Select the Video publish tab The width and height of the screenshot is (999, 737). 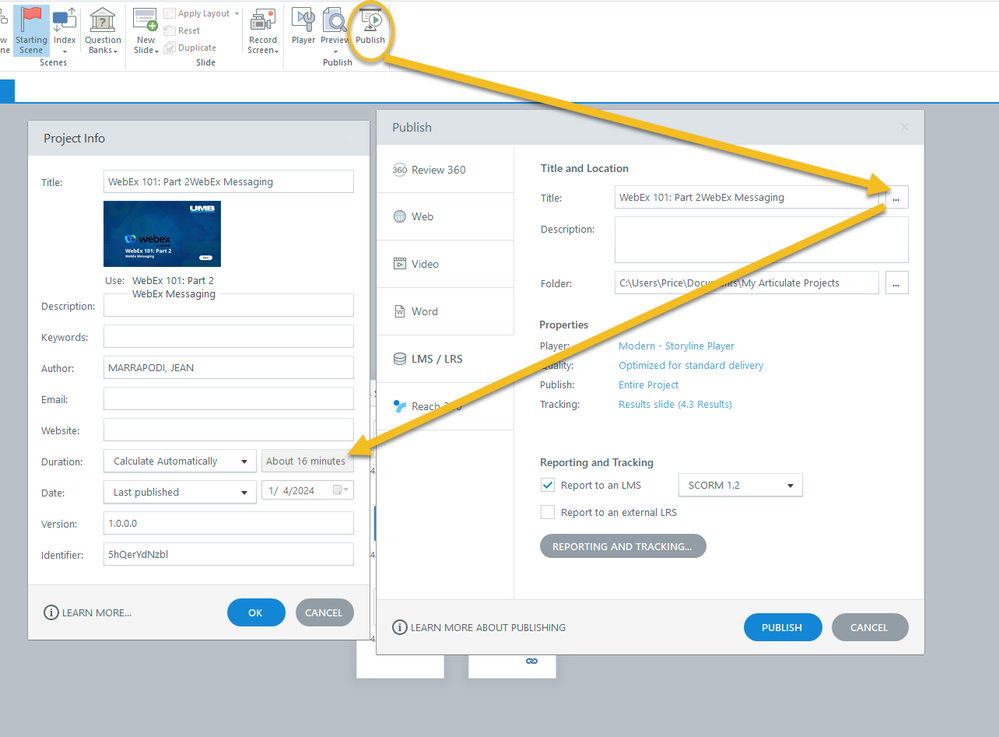[445, 264]
